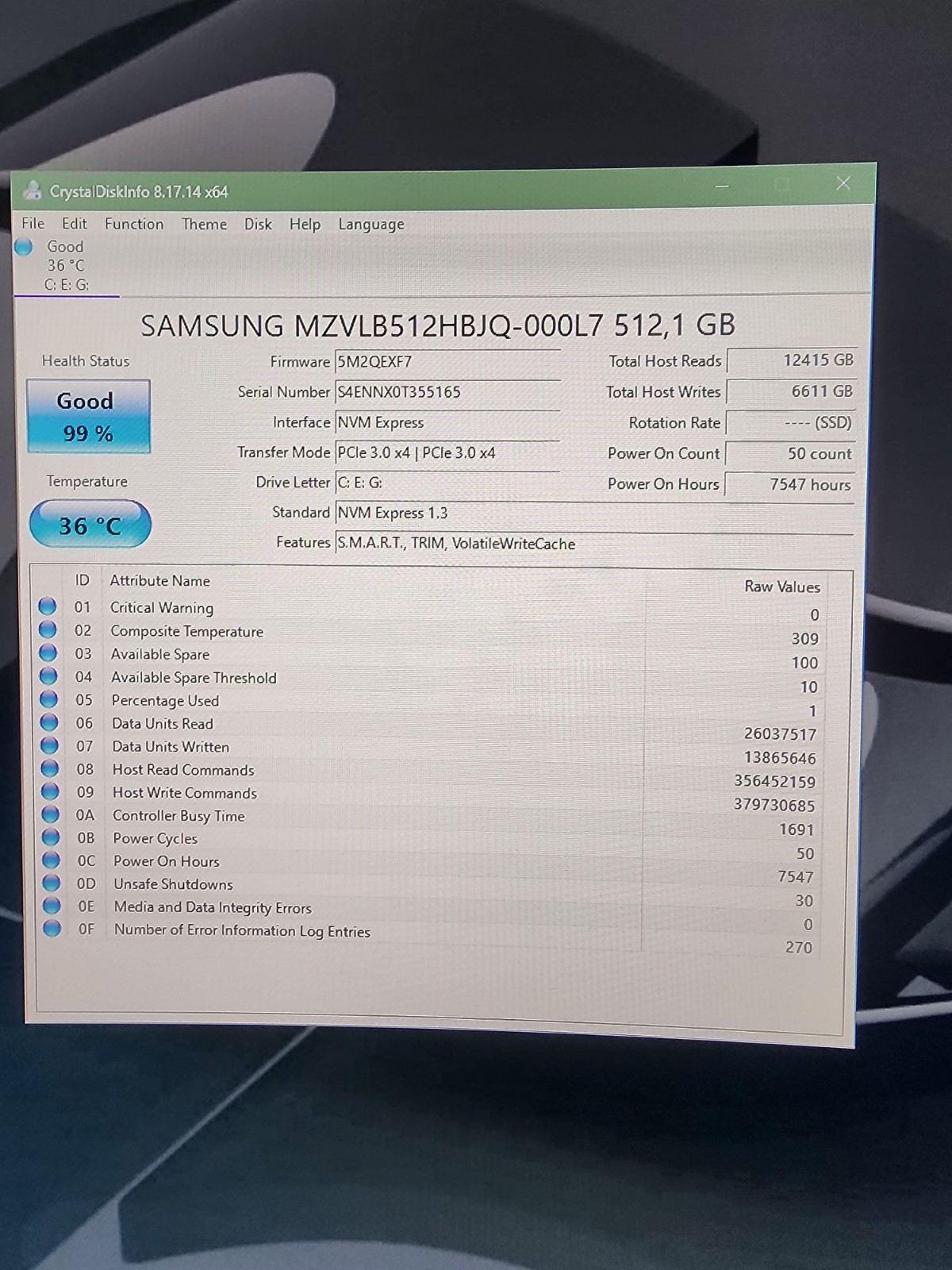Click the Media and Data Integrity Errors orb
This screenshot has width=952, height=1270.
(x=52, y=905)
